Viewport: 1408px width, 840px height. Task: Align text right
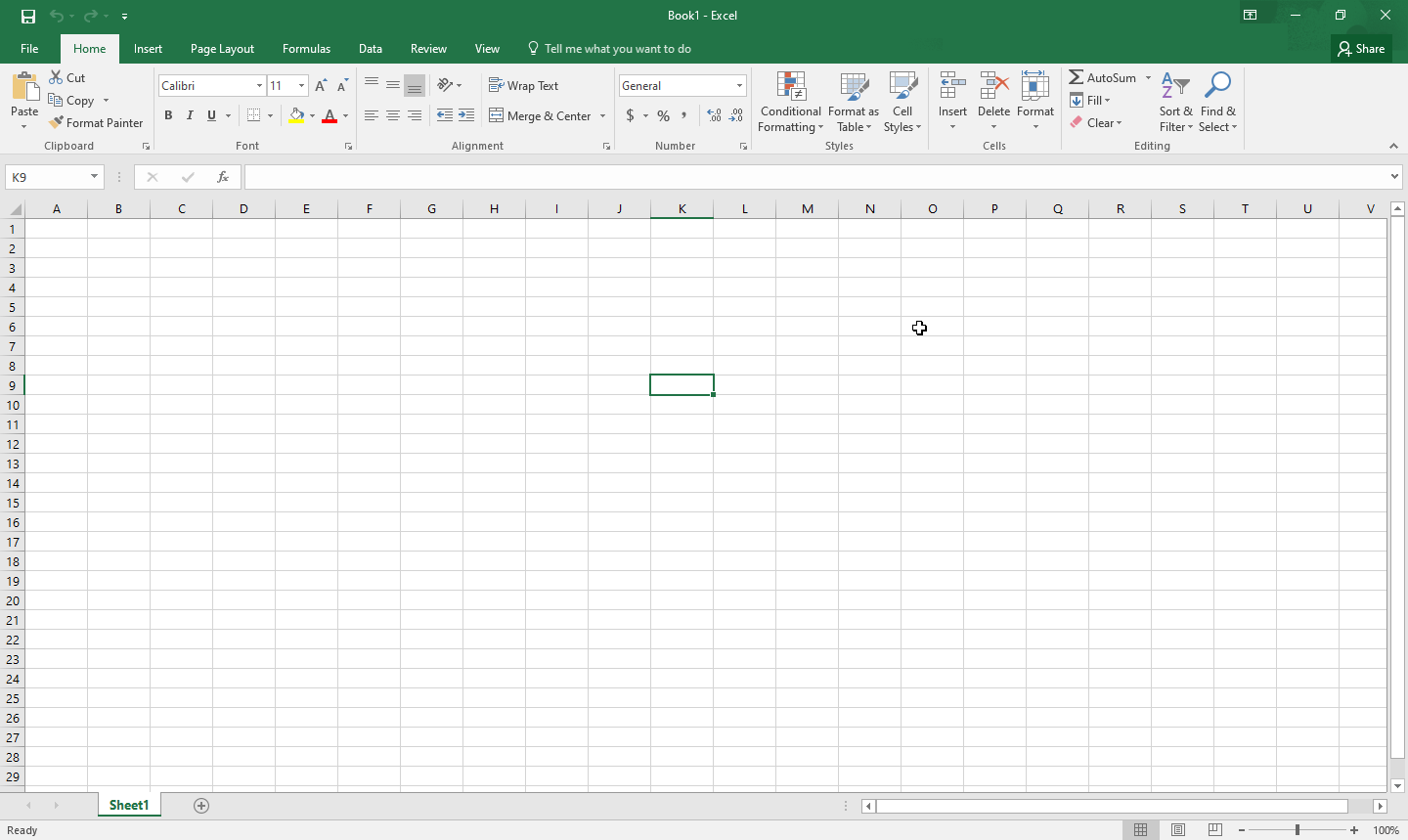(415, 115)
